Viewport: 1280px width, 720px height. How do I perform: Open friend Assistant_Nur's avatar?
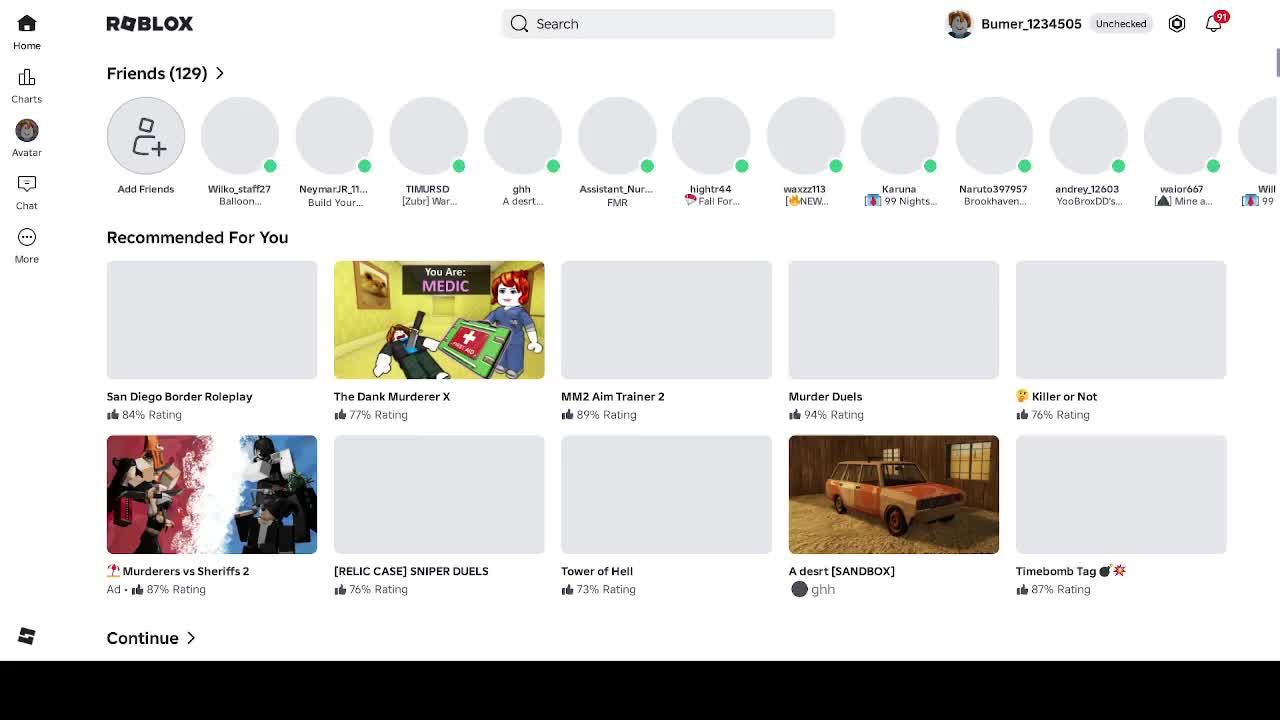[x=617, y=136]
